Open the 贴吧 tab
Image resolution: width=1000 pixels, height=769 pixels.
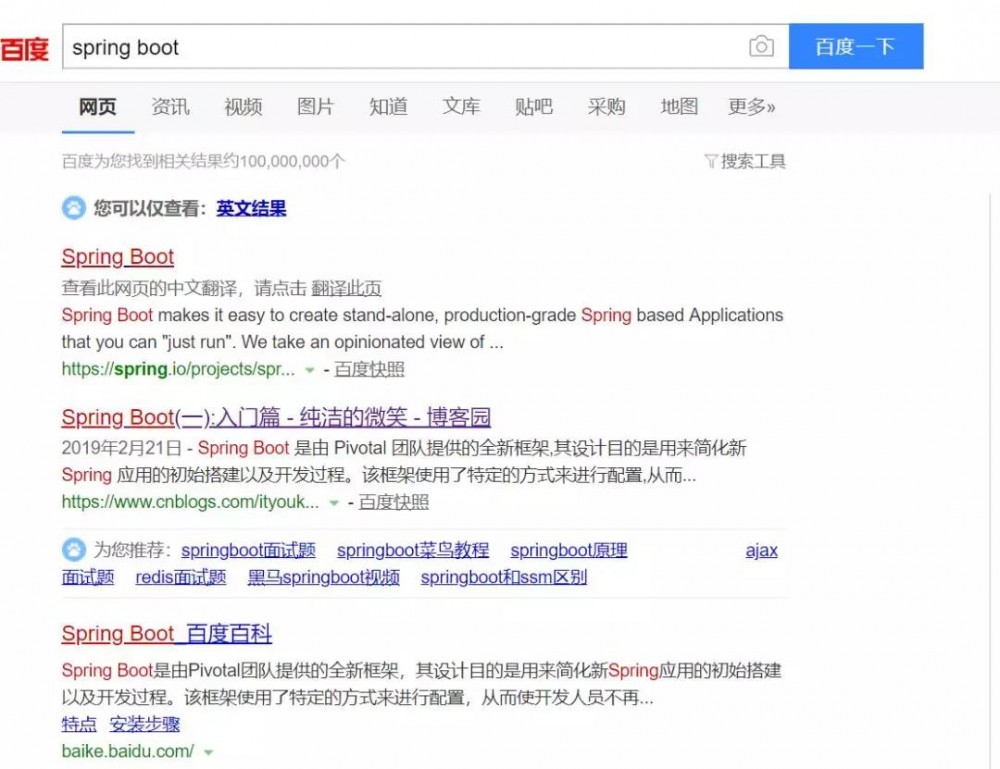pyautogui.click(x=533, y=107)
